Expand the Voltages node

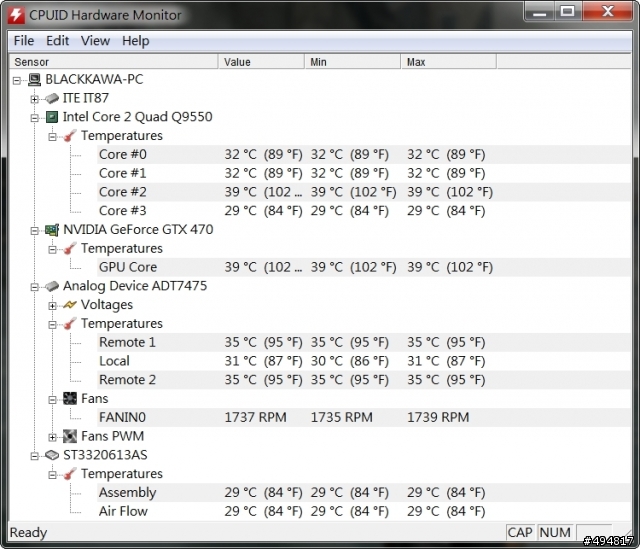point(53,306)
